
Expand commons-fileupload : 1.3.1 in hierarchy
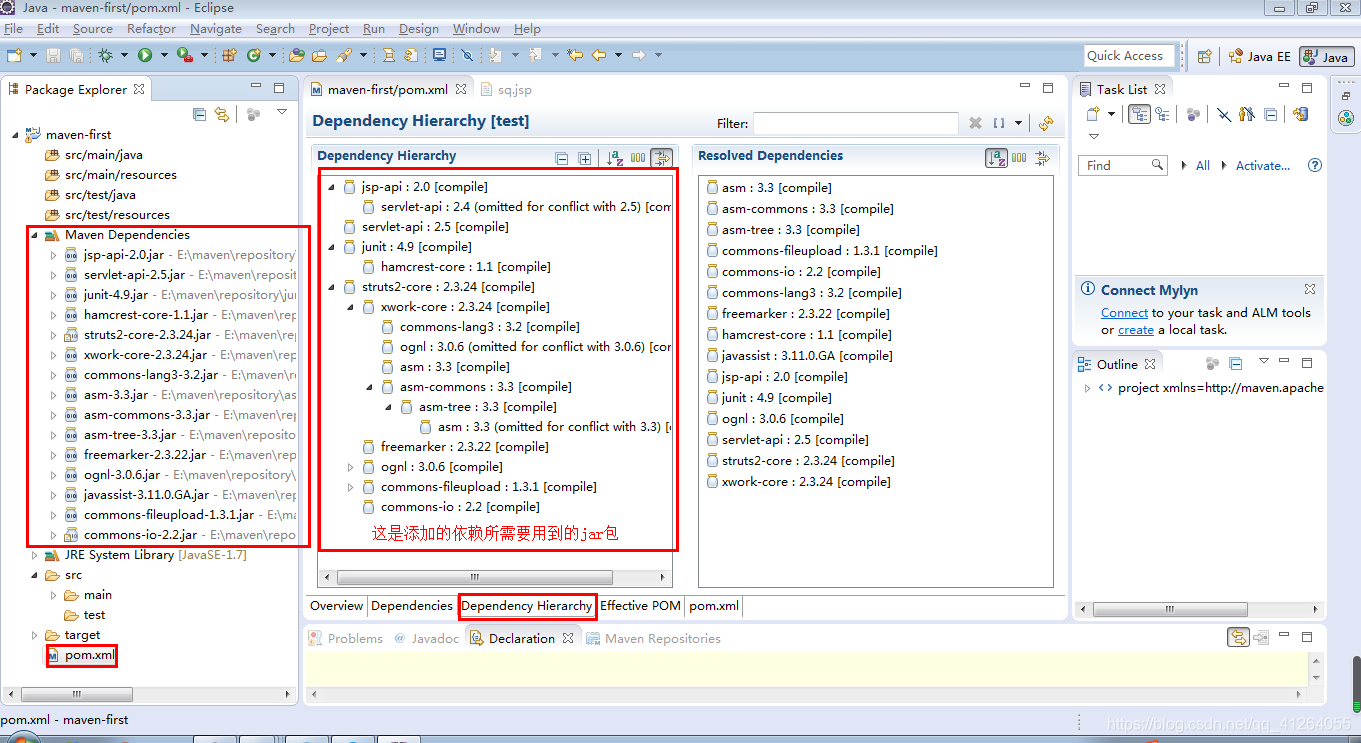351,486
